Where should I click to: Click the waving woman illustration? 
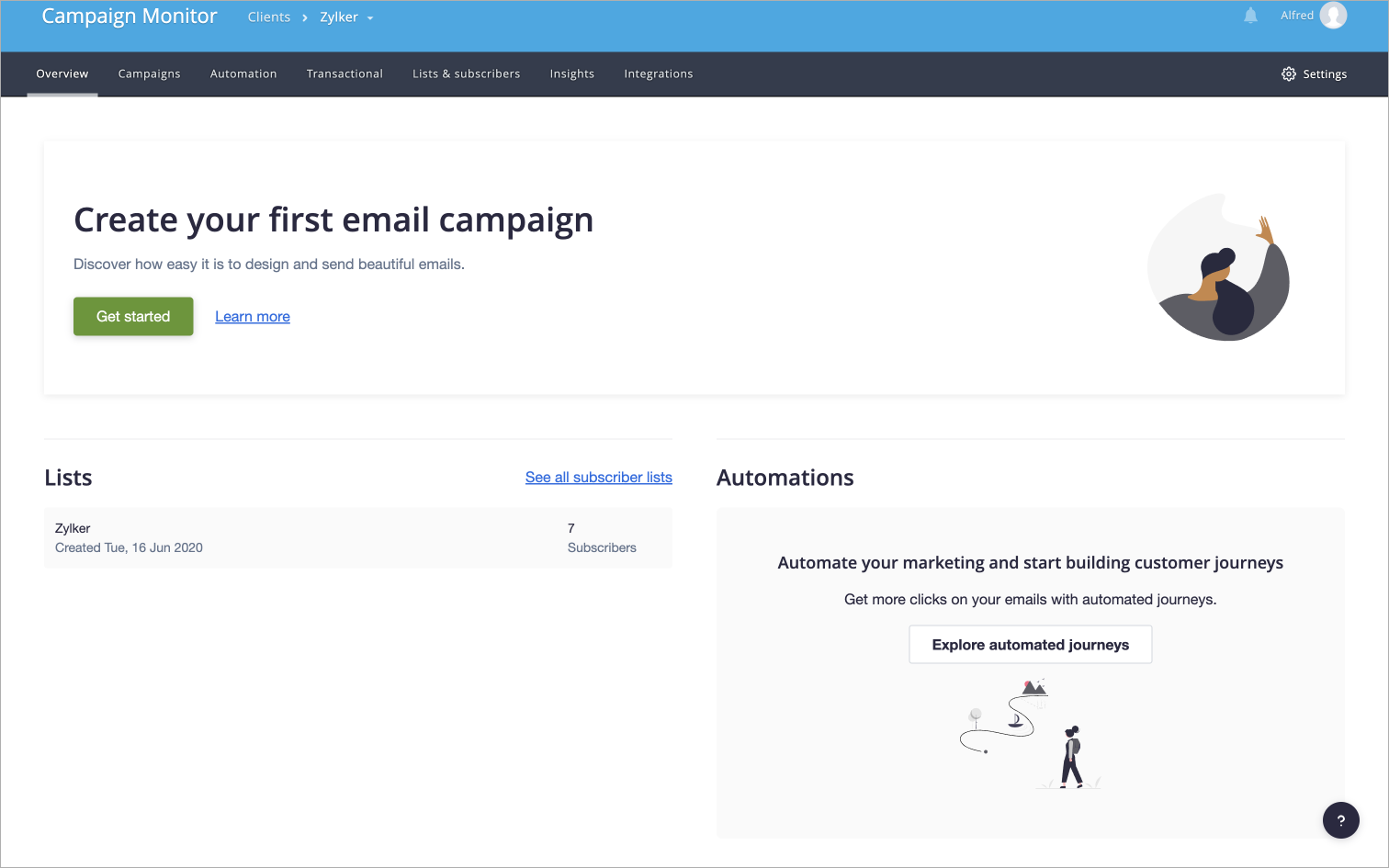pos(1219,266)
